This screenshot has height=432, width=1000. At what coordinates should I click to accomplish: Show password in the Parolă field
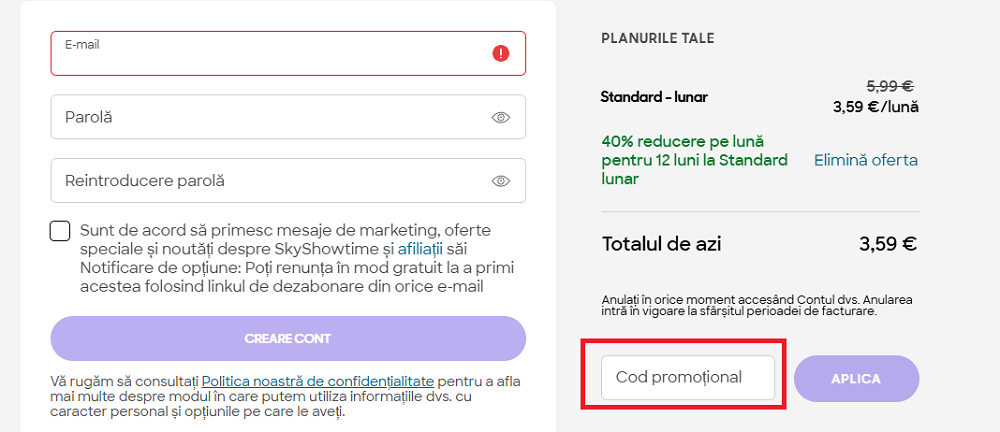tap(501, 118)
